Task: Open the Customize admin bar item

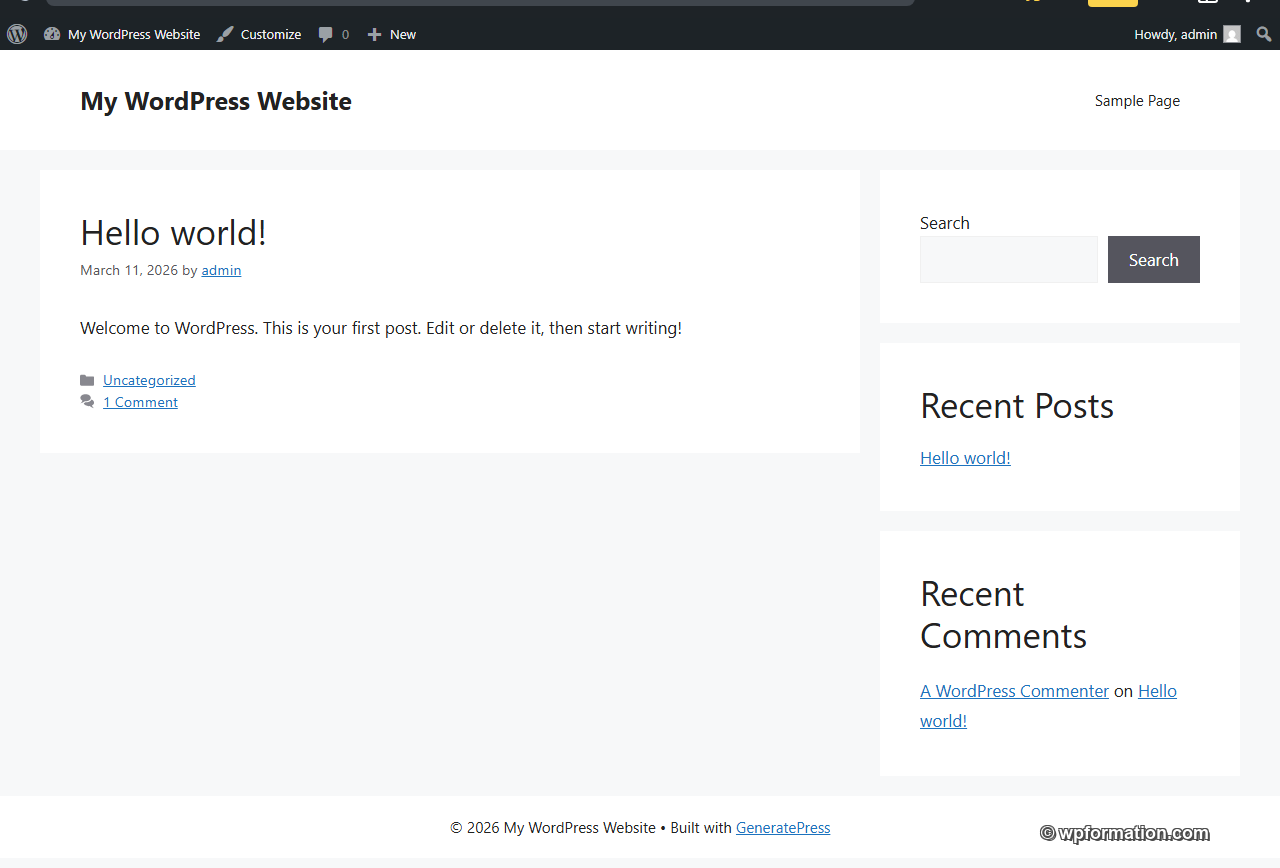Action: [x=259, y=34]
